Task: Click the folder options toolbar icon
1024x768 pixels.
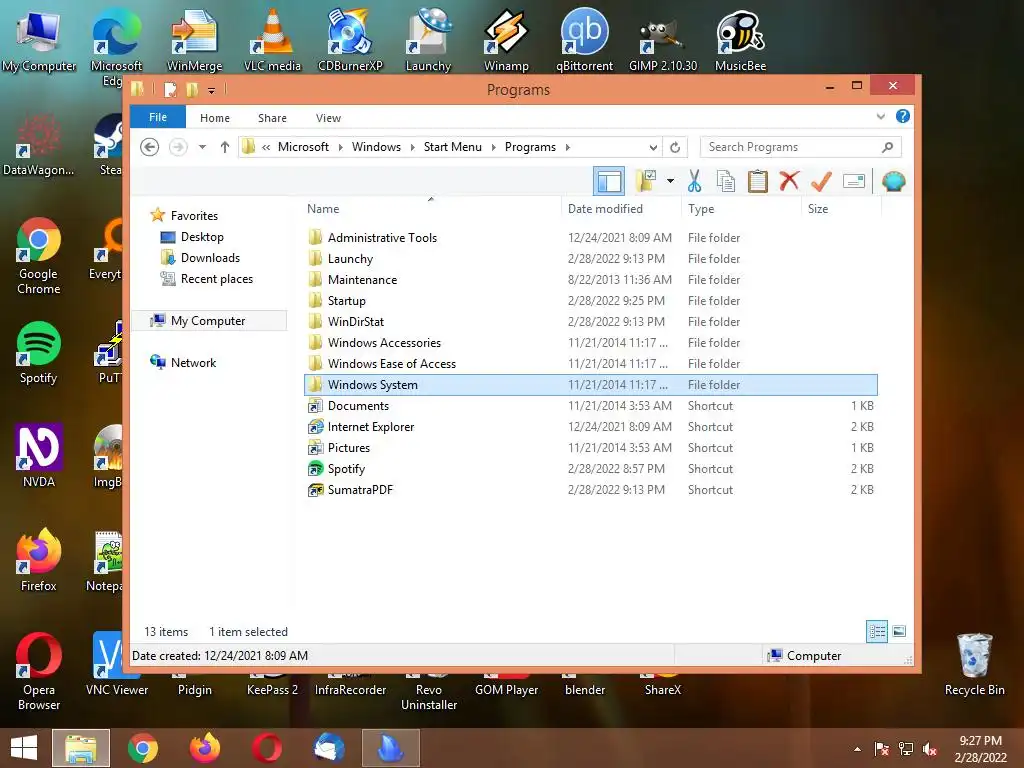Action: pos(646,181)
